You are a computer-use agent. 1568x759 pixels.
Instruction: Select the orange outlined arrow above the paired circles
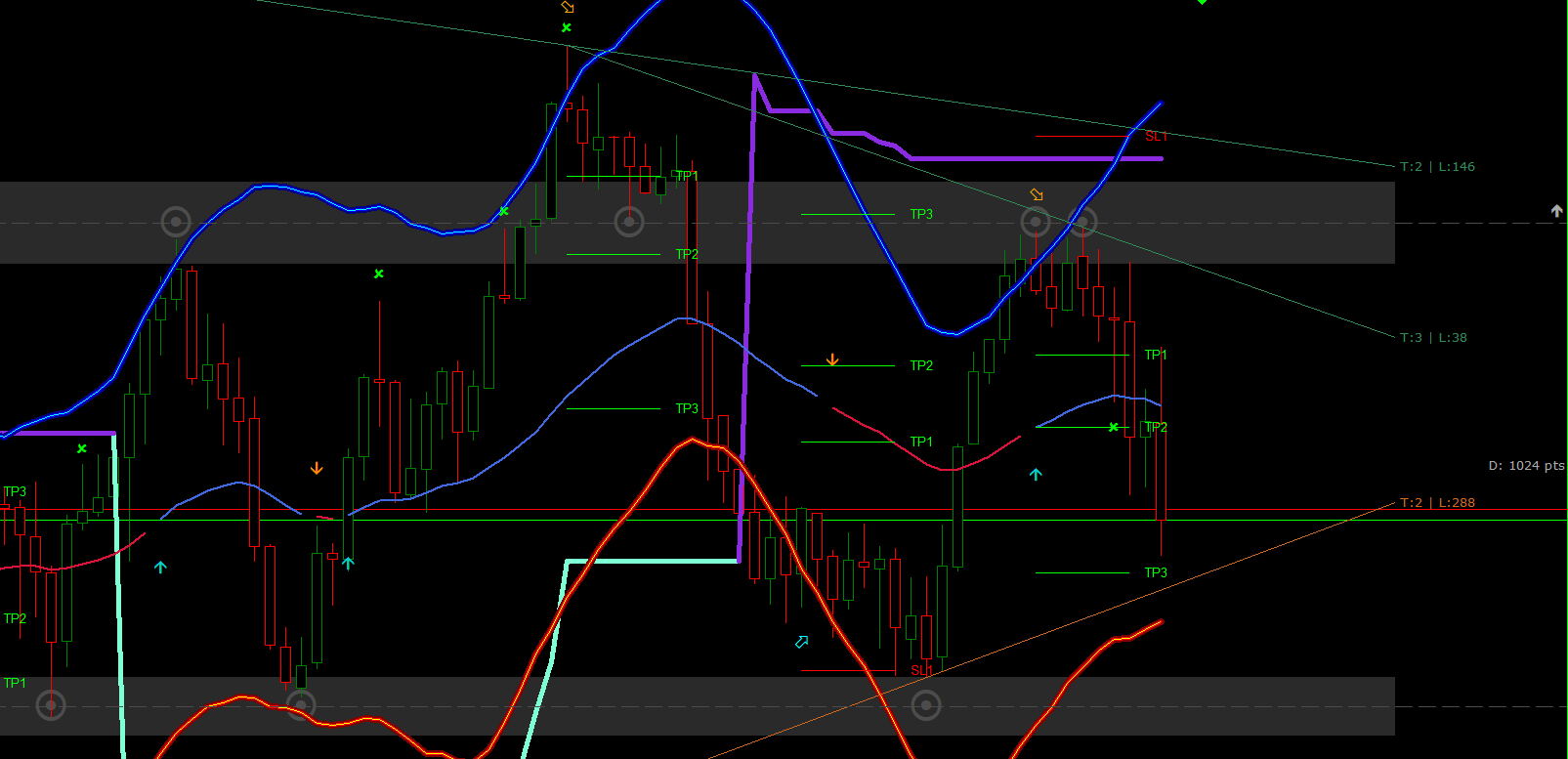pos(1037,194)
